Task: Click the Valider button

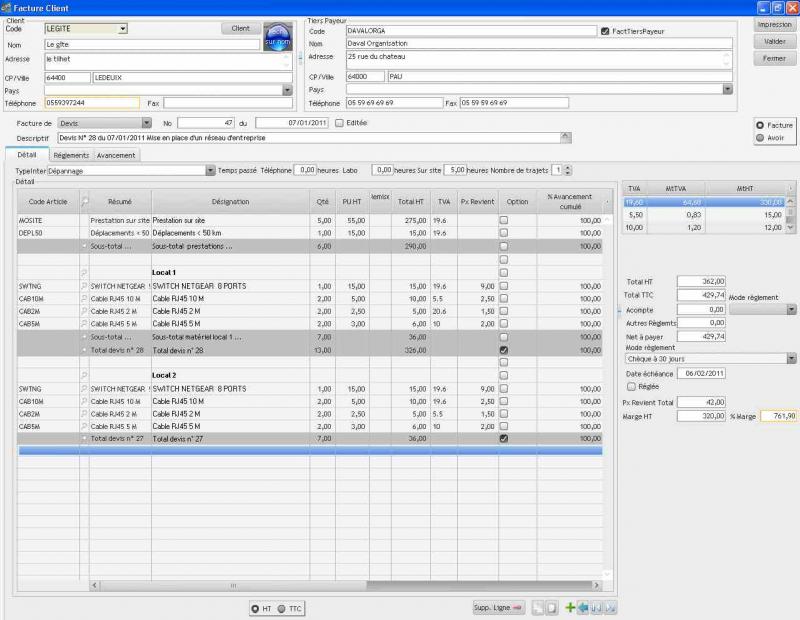Action: (x=774, y=41)
